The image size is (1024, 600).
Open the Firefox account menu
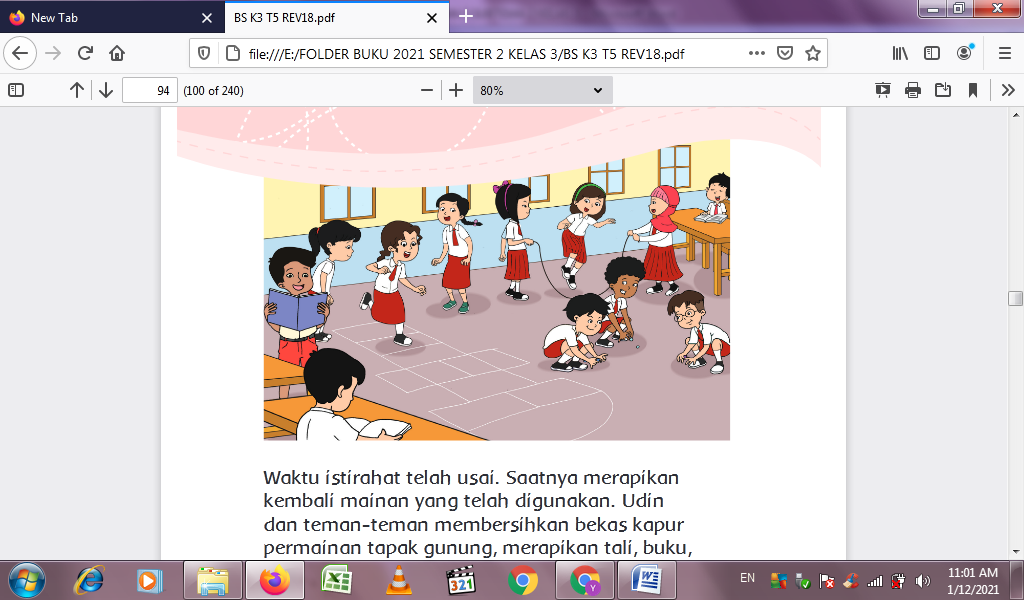pyautogui.click(x=965, y=54)
